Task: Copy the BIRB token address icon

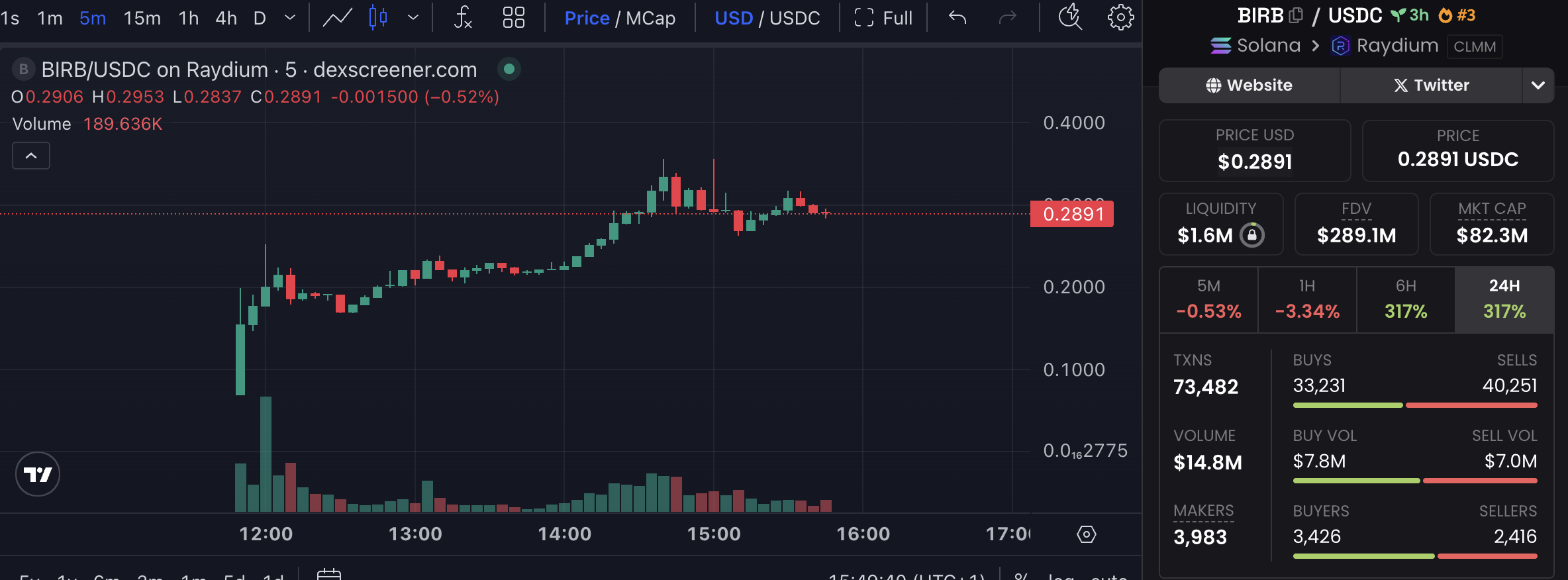Action: click(1296, 15)
